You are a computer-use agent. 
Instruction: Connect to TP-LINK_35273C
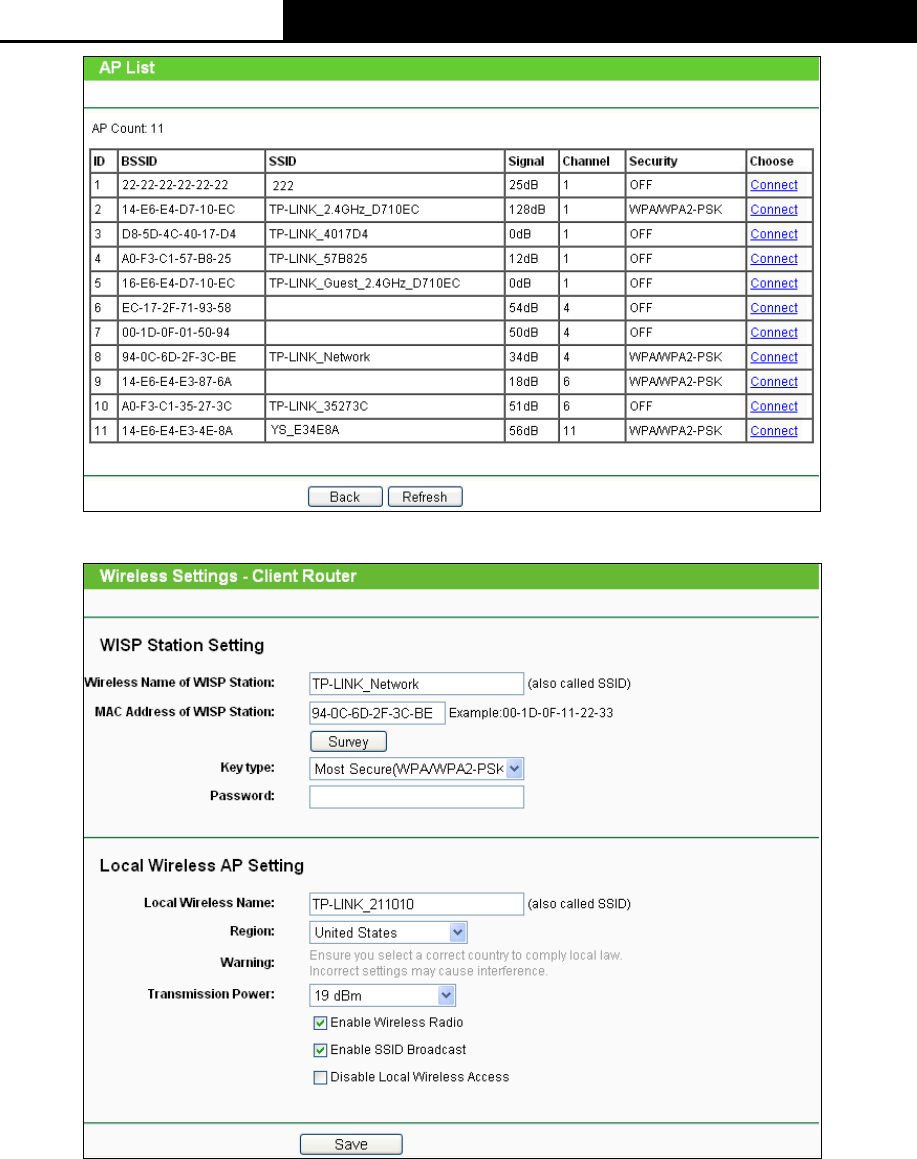774,406
